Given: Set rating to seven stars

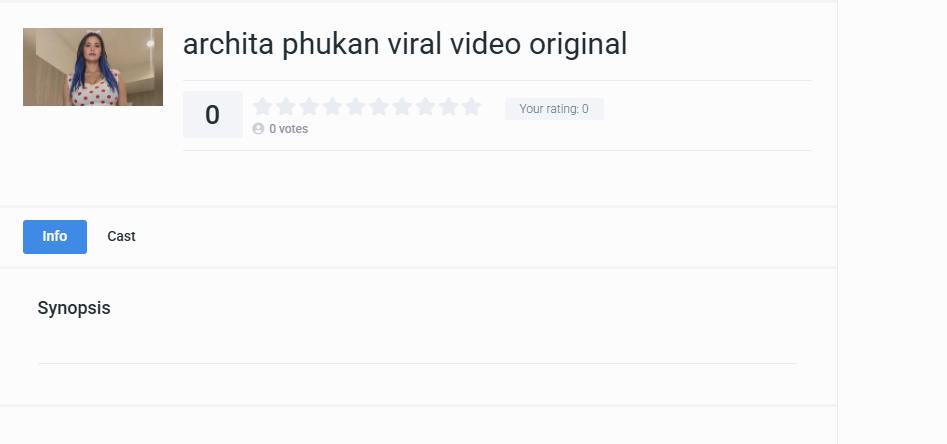Looking at the screenshot, I should (402, 107).
